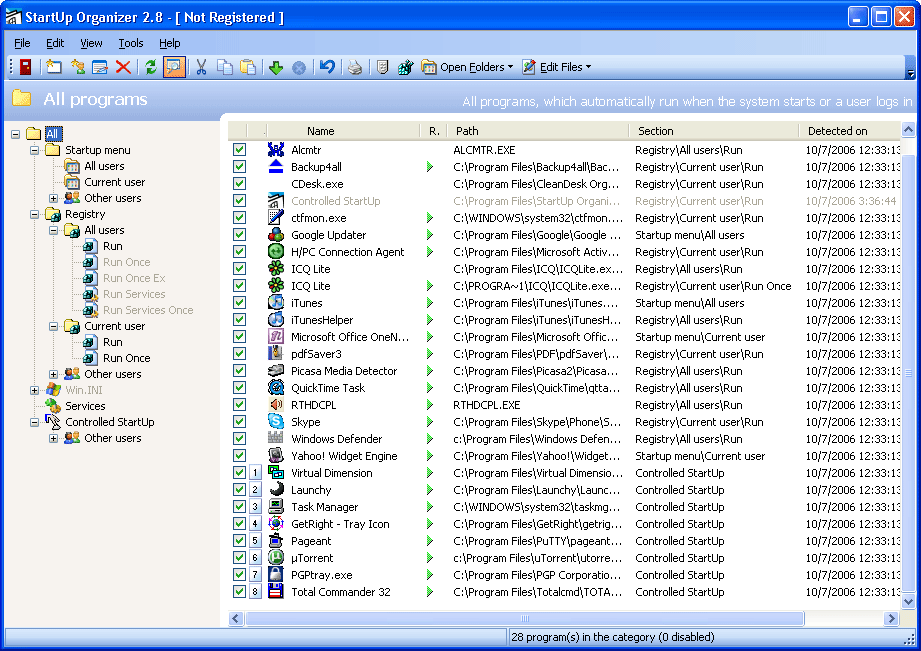Toggle the highlighted magnifier details toolbar icon
This screenshot has width=921, height=651.
[x=173, y=67]
